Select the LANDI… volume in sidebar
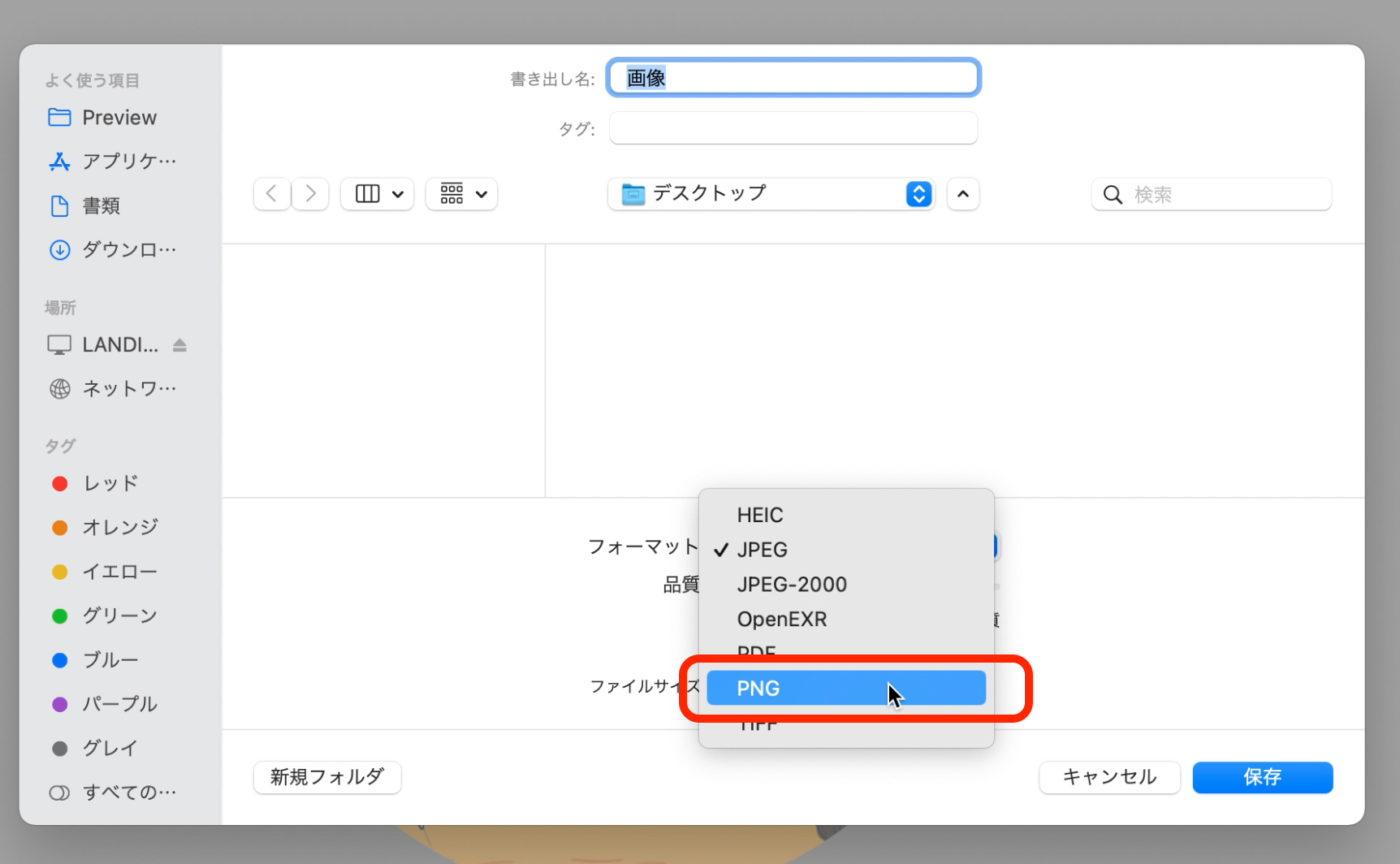This screenshot has width=1400, height=864. (102, 345)
